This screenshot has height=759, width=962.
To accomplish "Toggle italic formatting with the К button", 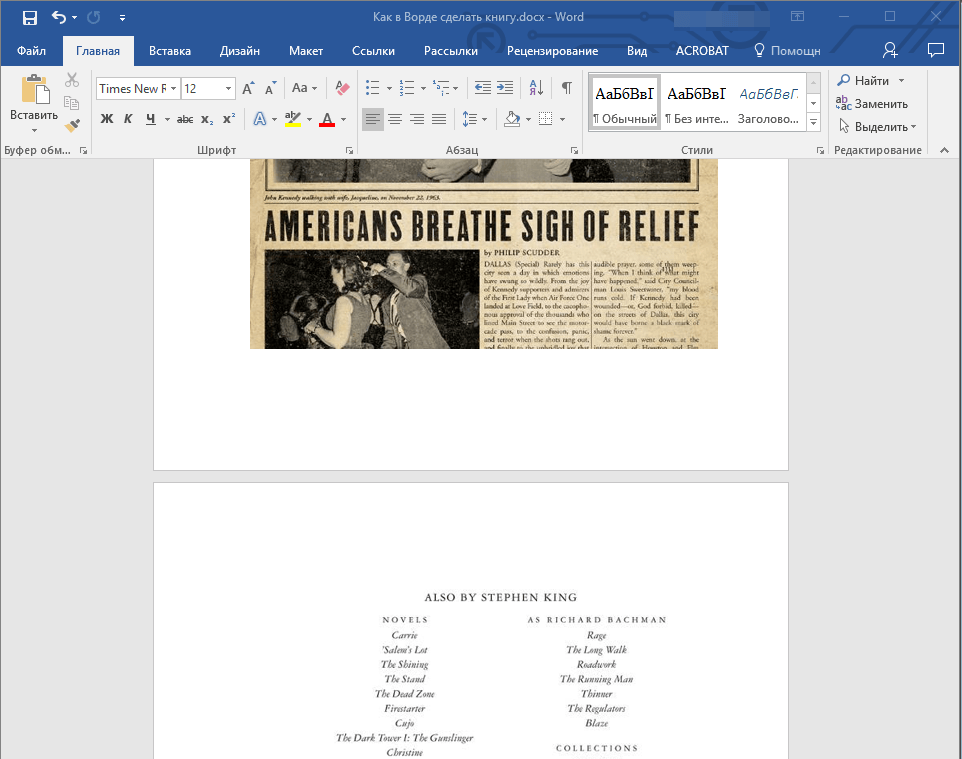I will tap(128, 119).
